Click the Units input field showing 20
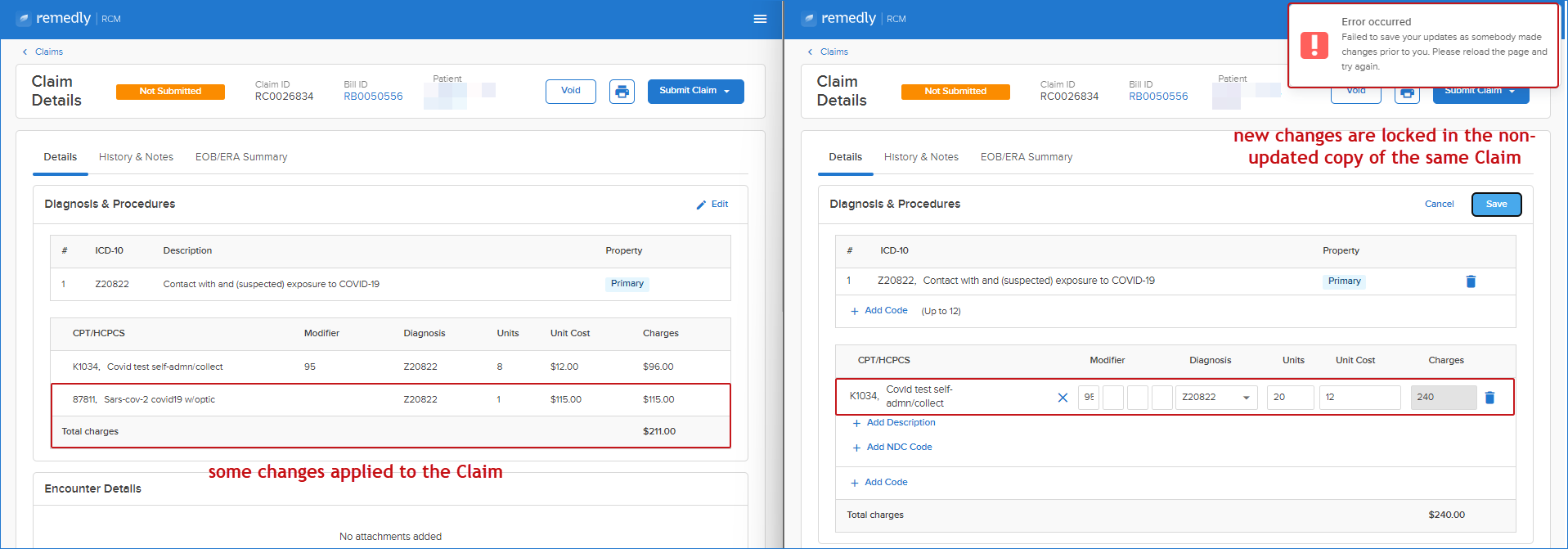1568x549 pixels. [x=1290, y=398]
